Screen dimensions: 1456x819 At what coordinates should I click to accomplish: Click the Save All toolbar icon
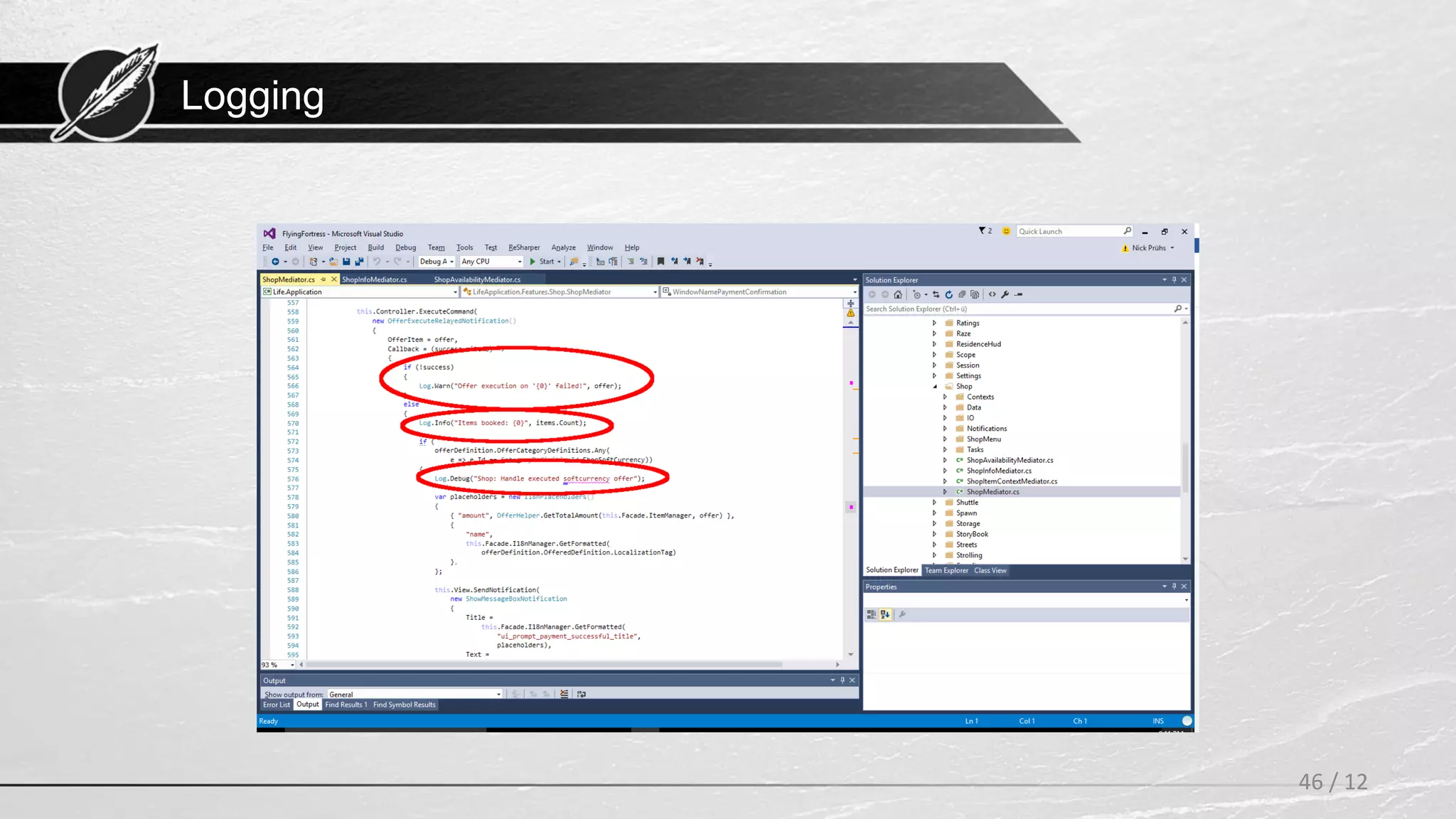pyautogui.click(x=359, y=262)
